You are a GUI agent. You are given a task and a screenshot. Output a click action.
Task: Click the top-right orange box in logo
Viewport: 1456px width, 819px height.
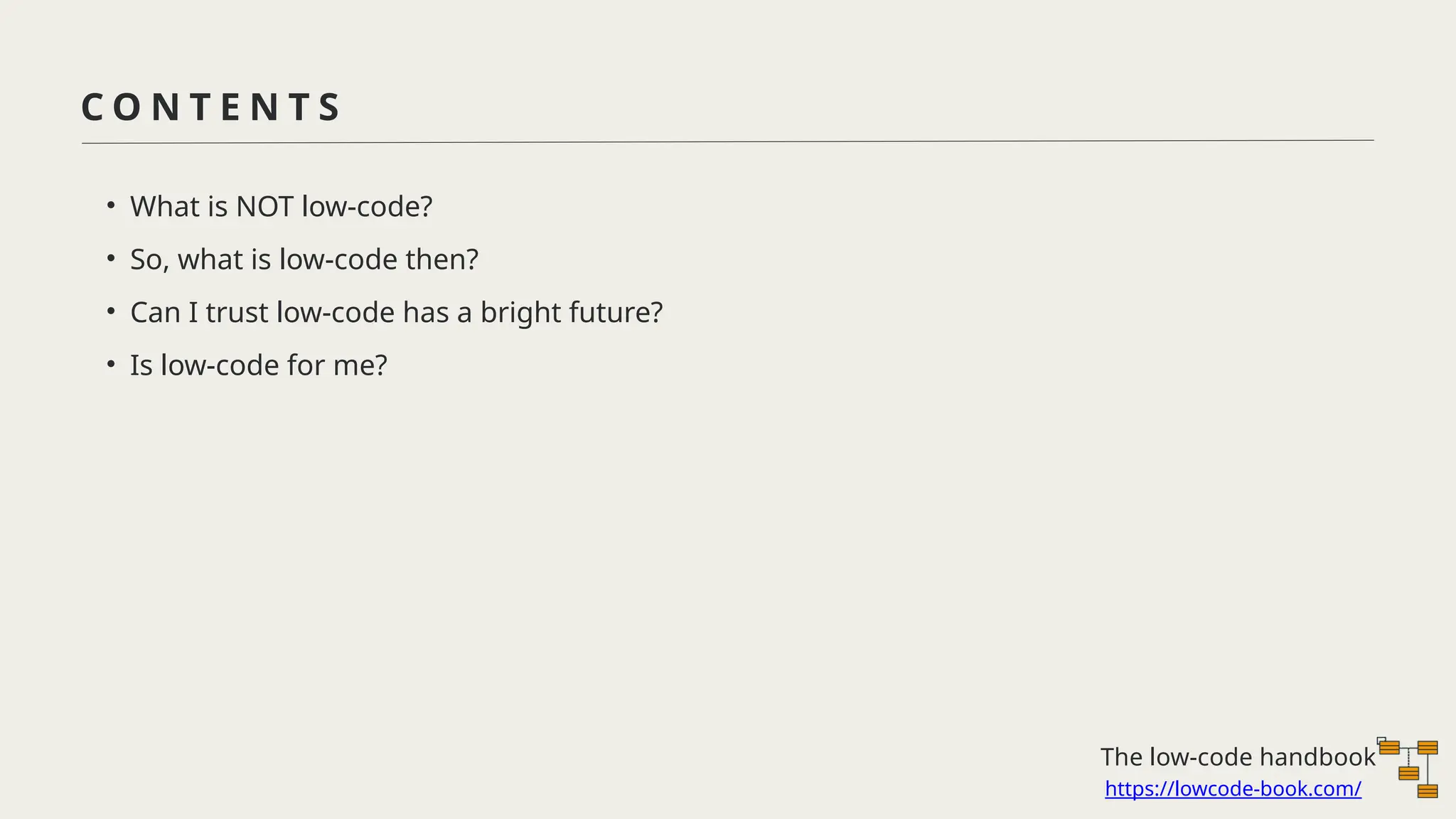[x=1428, y=747]
